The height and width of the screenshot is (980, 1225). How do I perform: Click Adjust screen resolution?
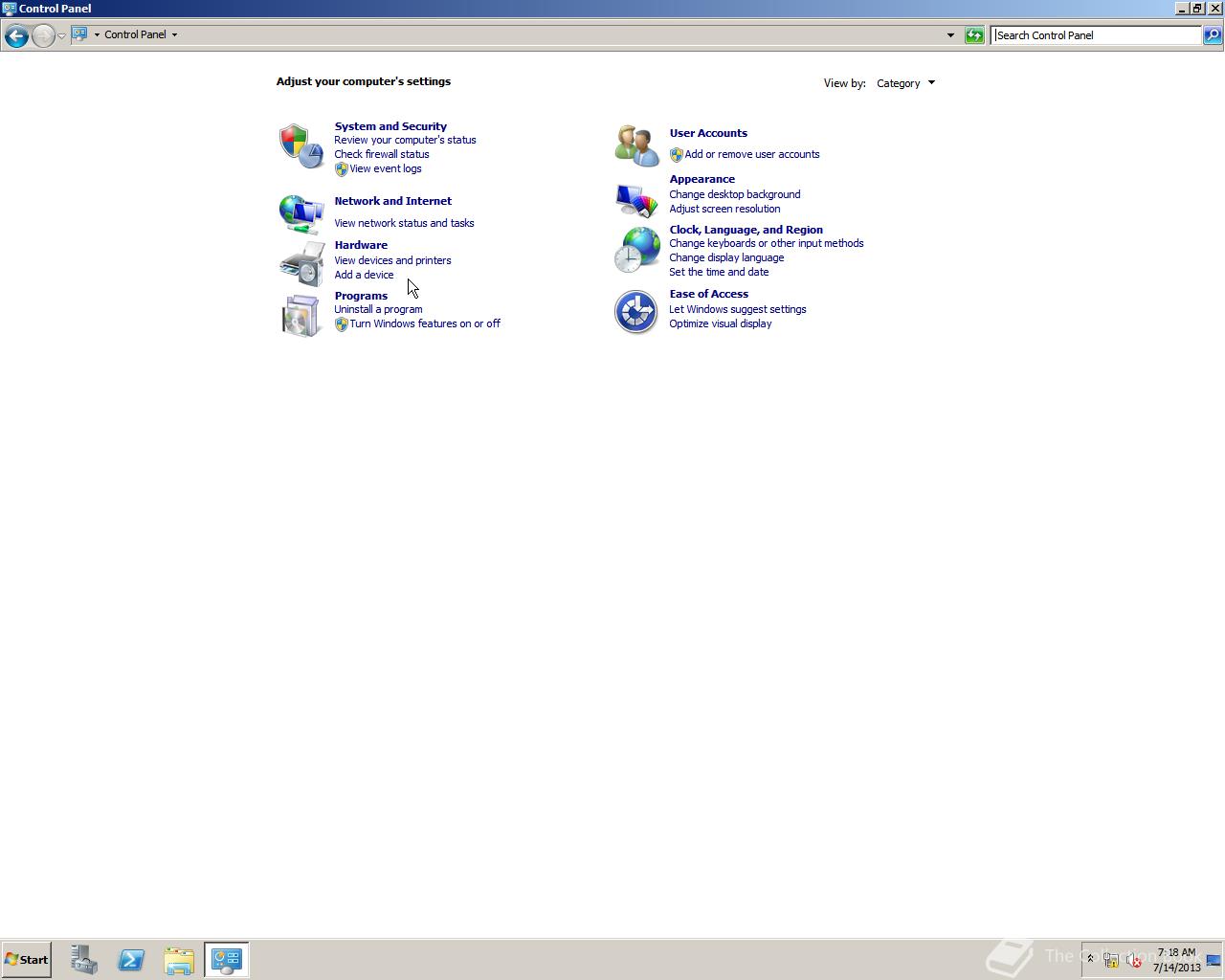click(x=724, y=209)
